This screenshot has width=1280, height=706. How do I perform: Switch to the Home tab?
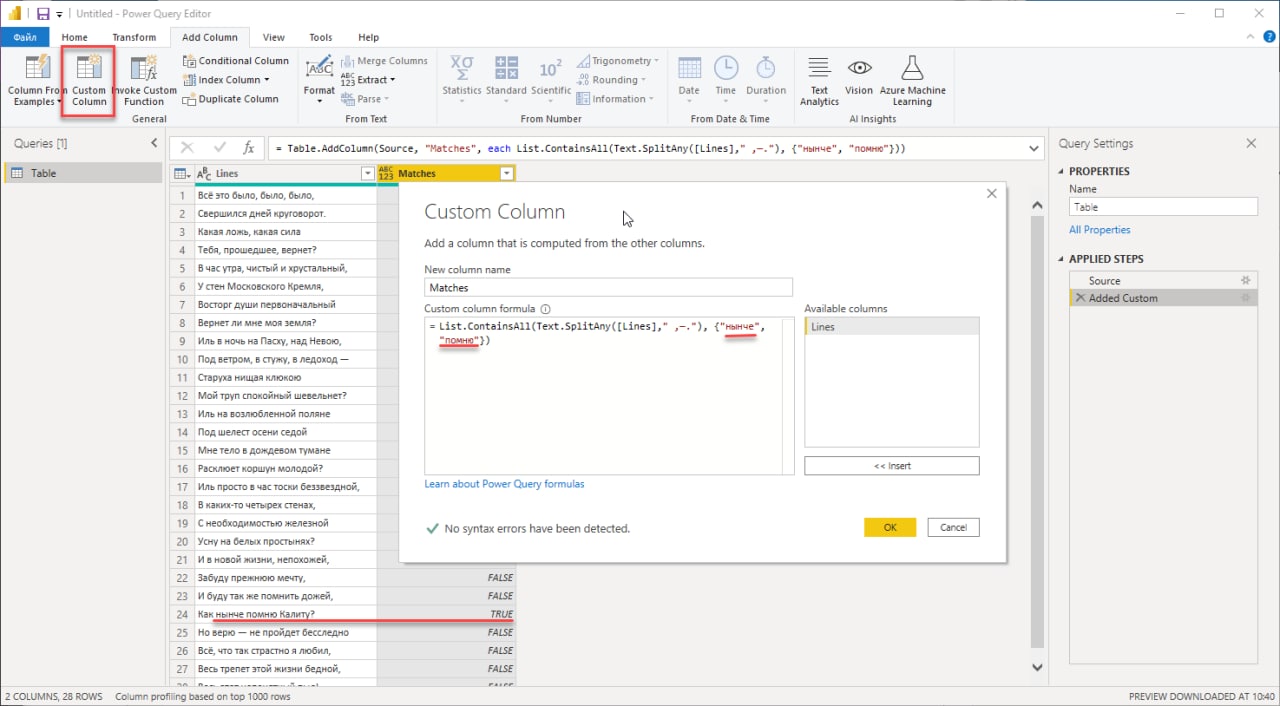(x=74, y=37)
